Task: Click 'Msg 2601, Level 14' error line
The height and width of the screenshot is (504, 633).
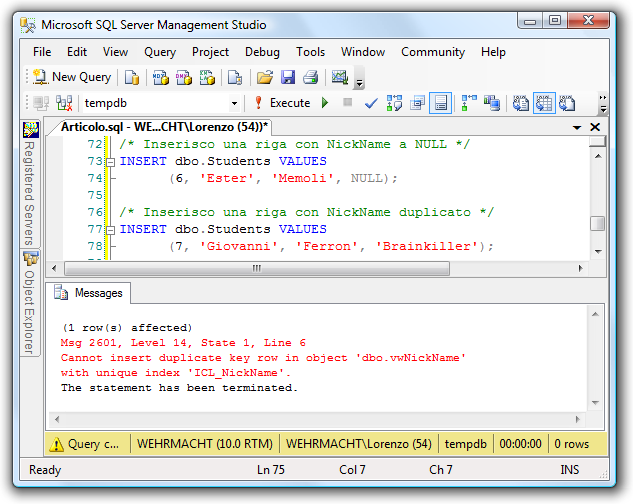Action: point(183,343)
